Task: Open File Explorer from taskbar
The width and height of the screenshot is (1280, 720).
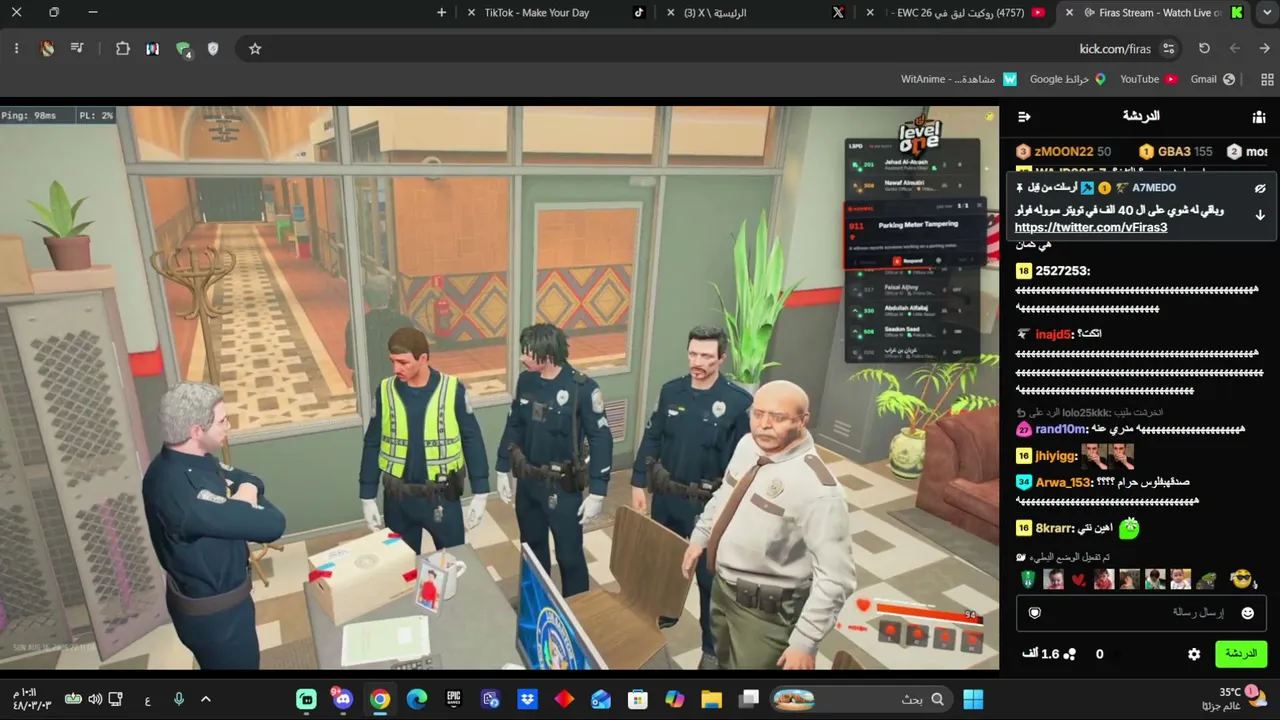Action: point(711,700)
